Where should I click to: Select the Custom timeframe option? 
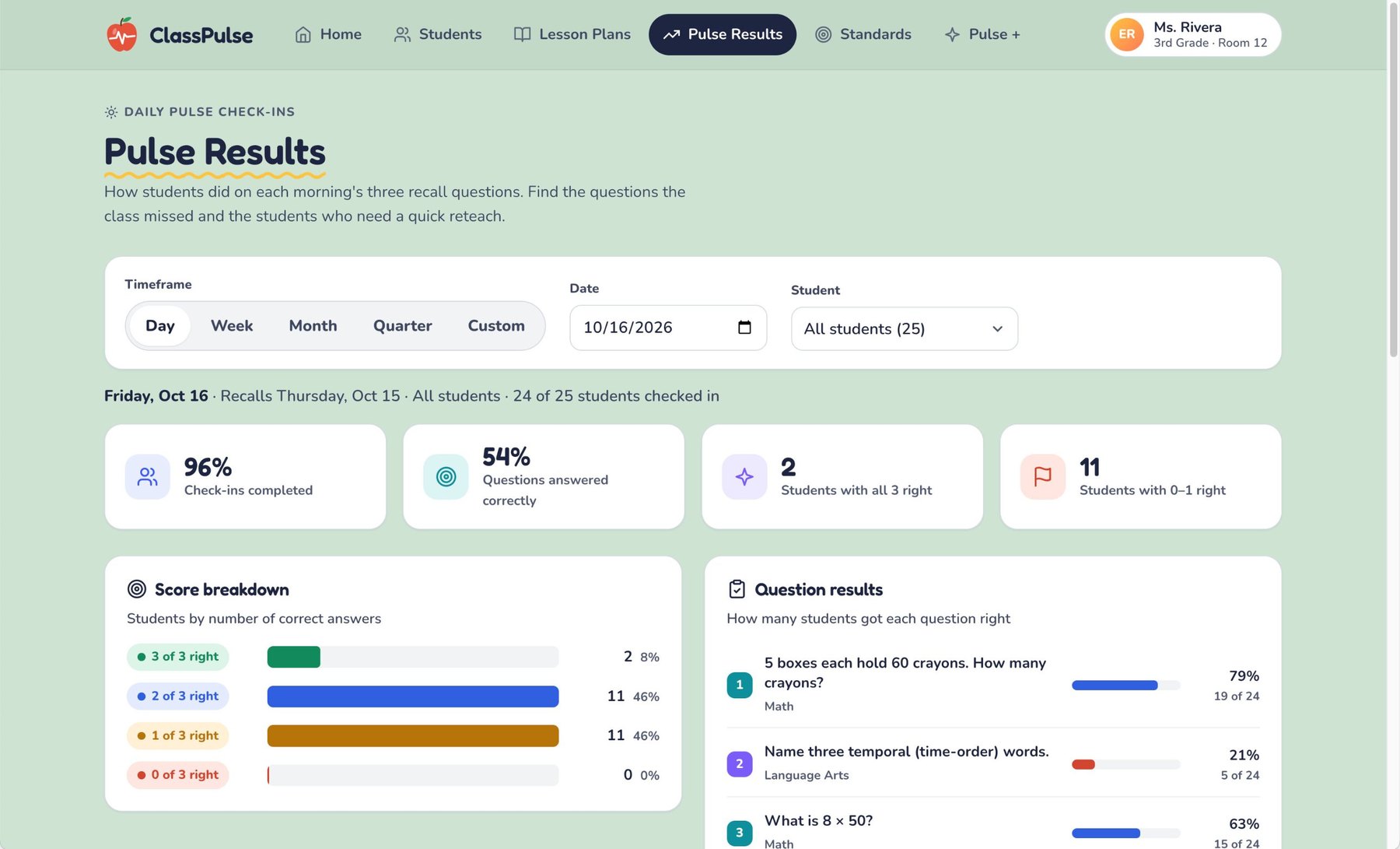[496, 326]
